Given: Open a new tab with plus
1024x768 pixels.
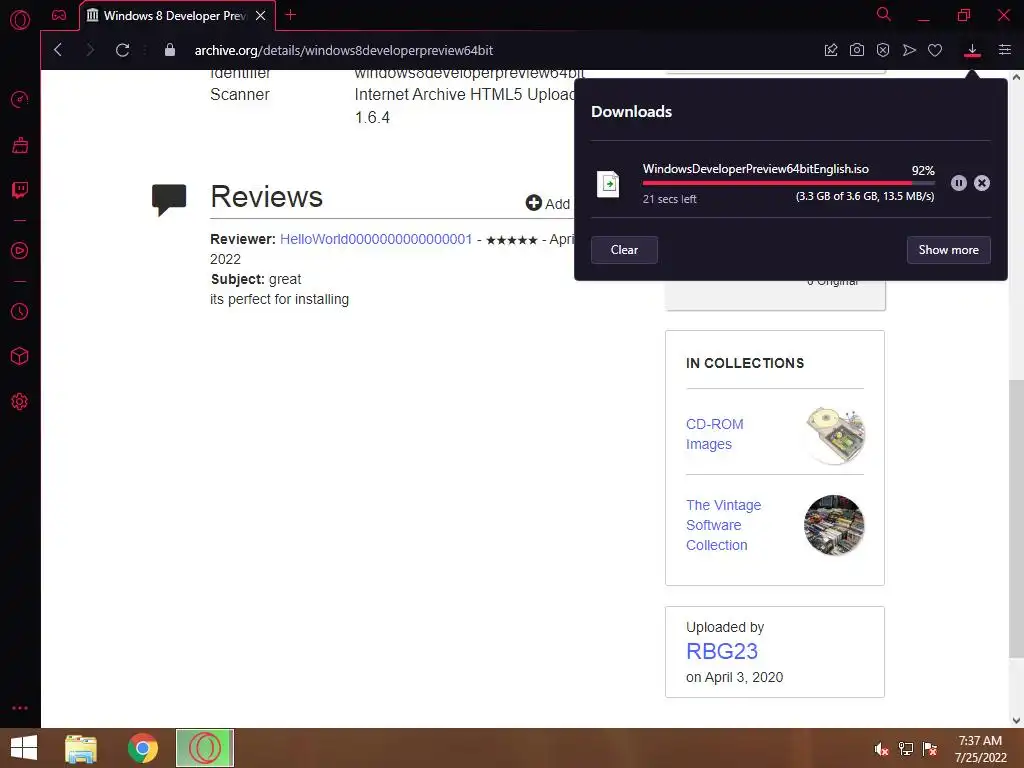Looking at the screenshot, I should pos(291,15).
